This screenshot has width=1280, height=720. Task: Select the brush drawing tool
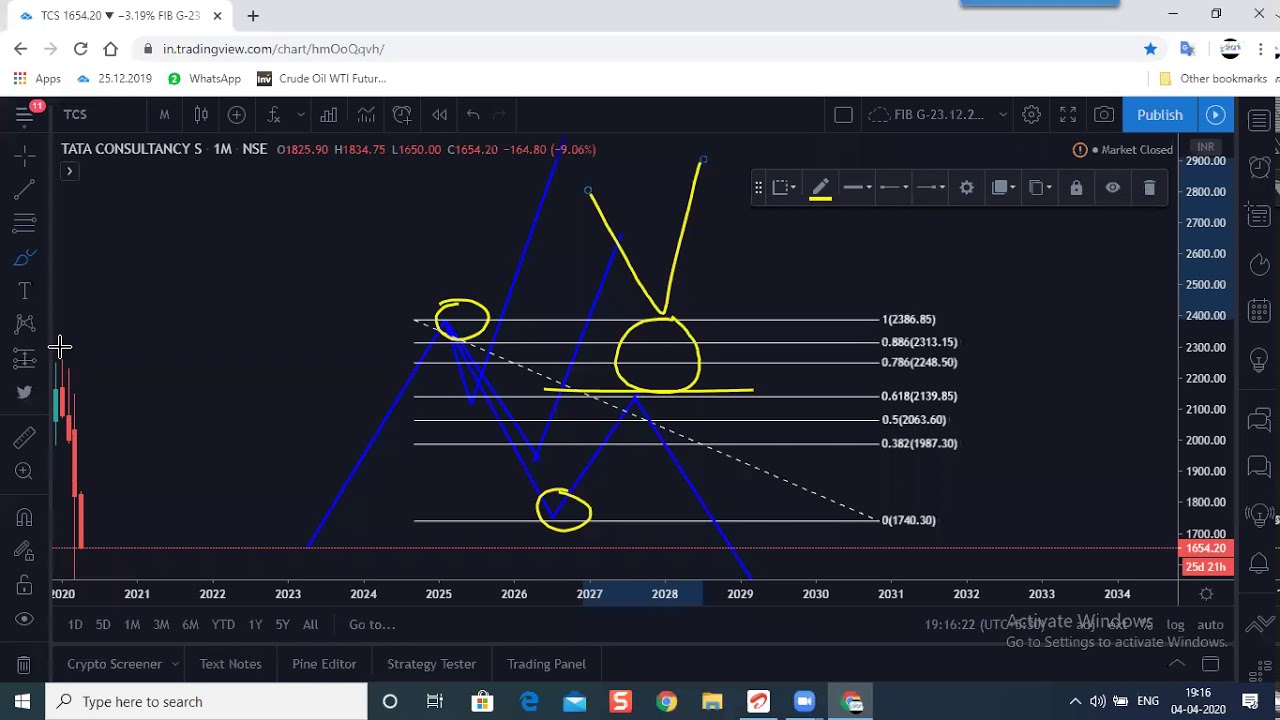[25, 257]
